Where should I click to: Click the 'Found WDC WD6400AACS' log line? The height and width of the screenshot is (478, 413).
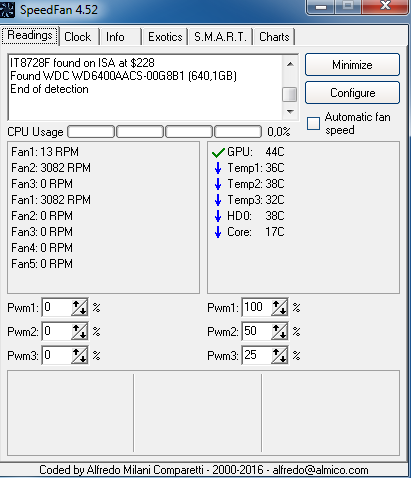(x=123, y=76)
